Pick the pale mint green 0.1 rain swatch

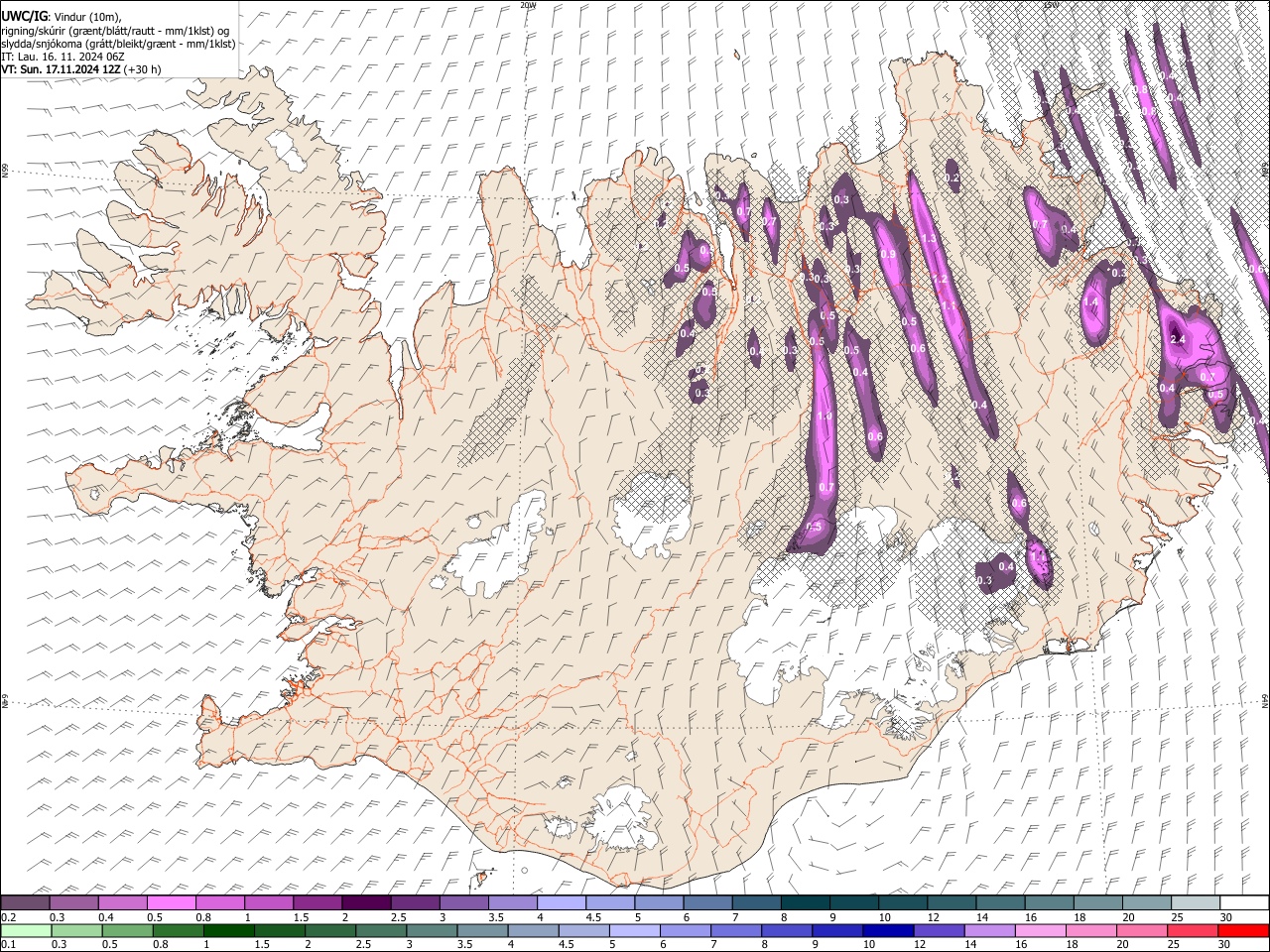click(x=25, y=930)
